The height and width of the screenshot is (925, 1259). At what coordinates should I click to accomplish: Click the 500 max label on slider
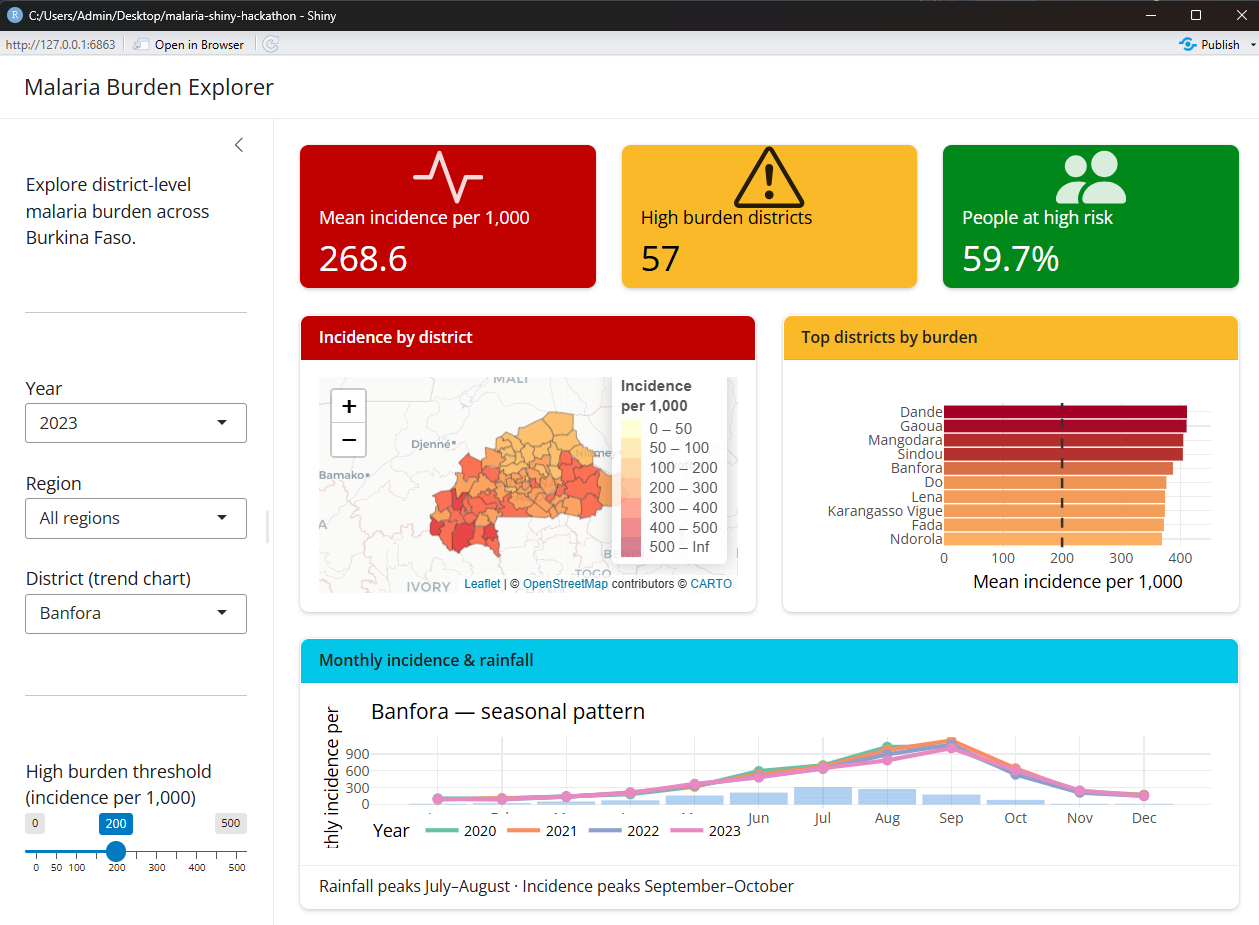click(x=231, y=823)
